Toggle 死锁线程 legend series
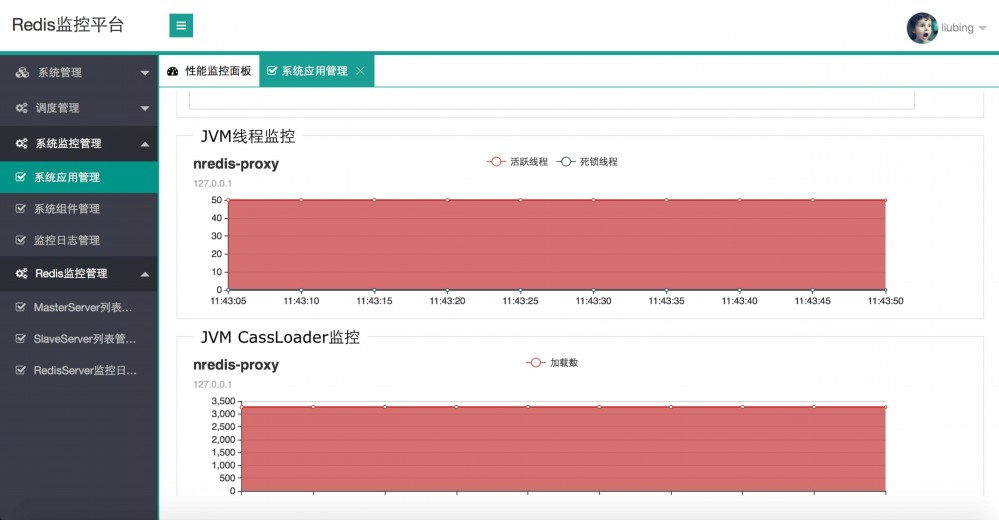The height and width of the screenshot is (520, 999). [x=587, y=162]
